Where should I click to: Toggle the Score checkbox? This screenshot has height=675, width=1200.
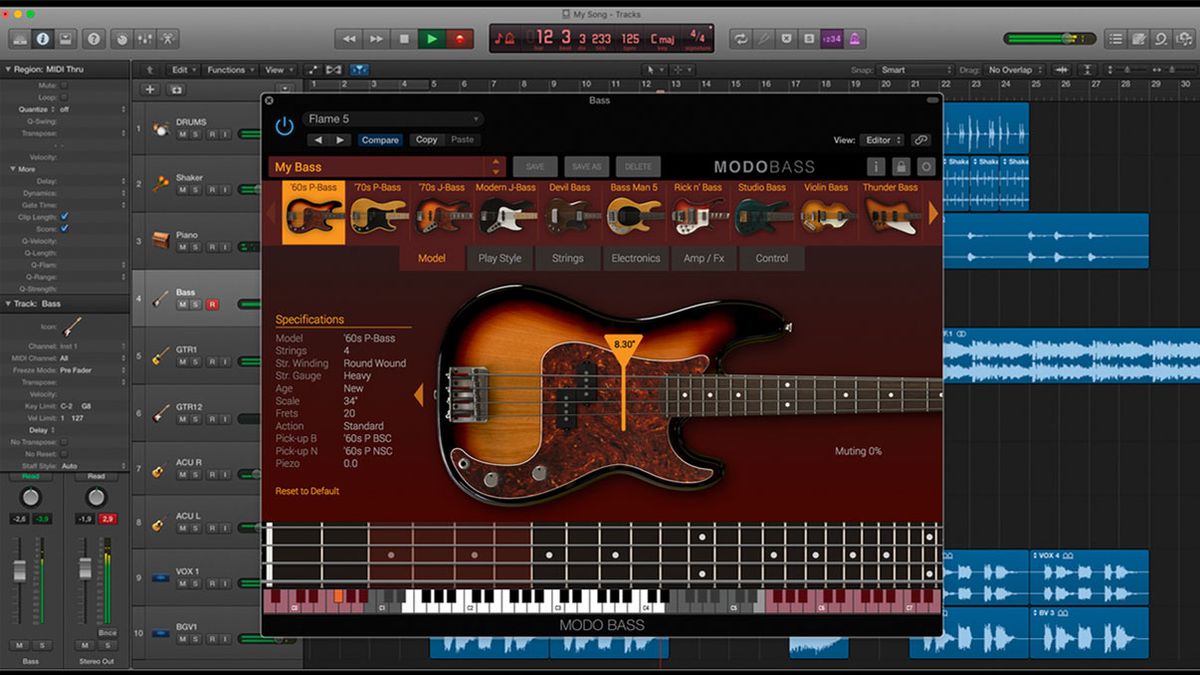(x=65, y=228)
